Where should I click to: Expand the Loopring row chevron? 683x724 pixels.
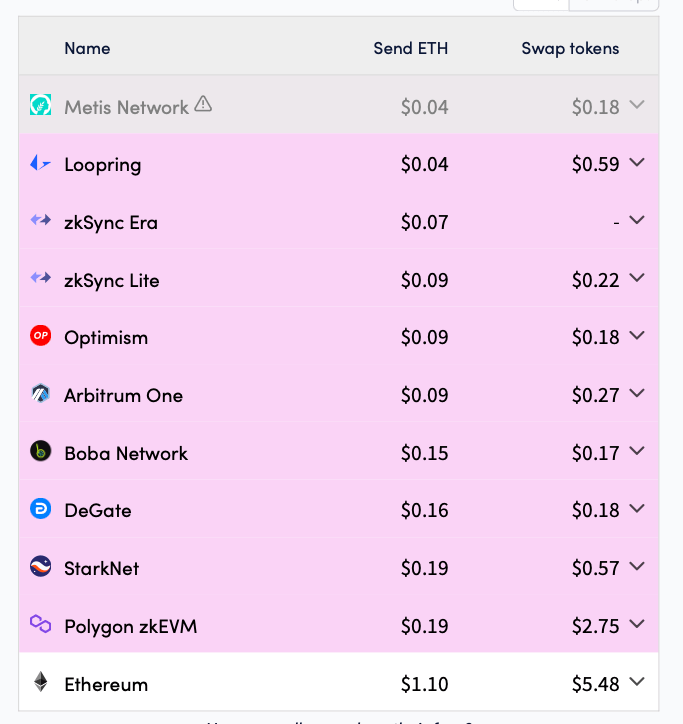637,163
